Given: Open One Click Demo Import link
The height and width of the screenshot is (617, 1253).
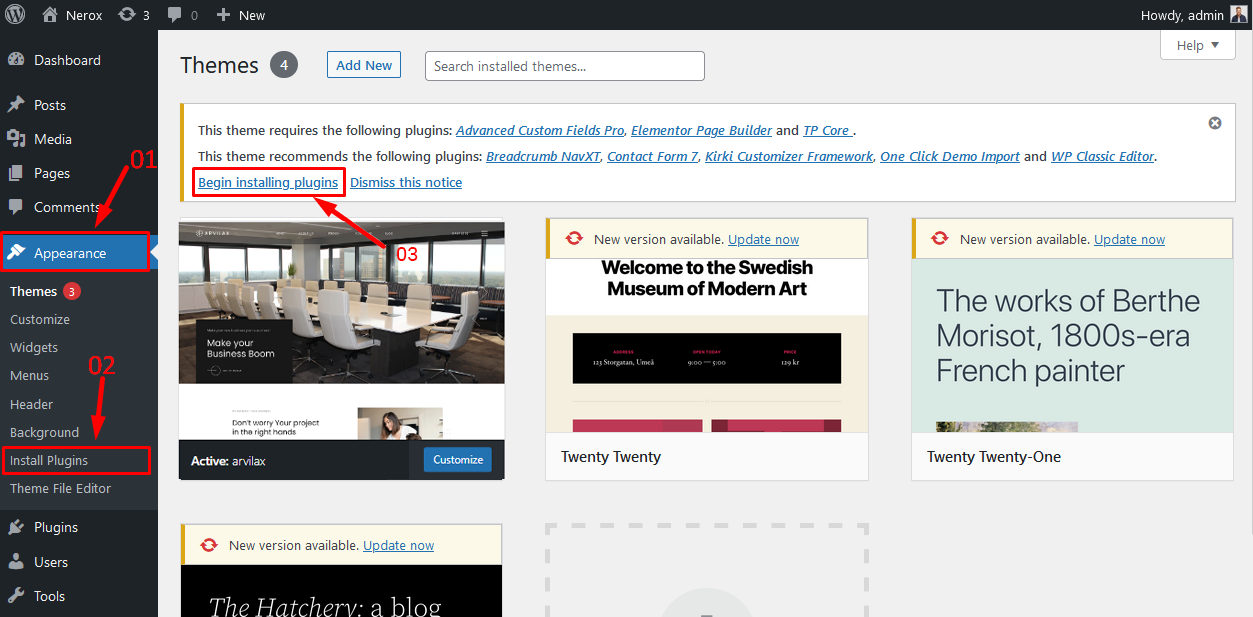Looking at the screenshot, I should tap(950, 156).
